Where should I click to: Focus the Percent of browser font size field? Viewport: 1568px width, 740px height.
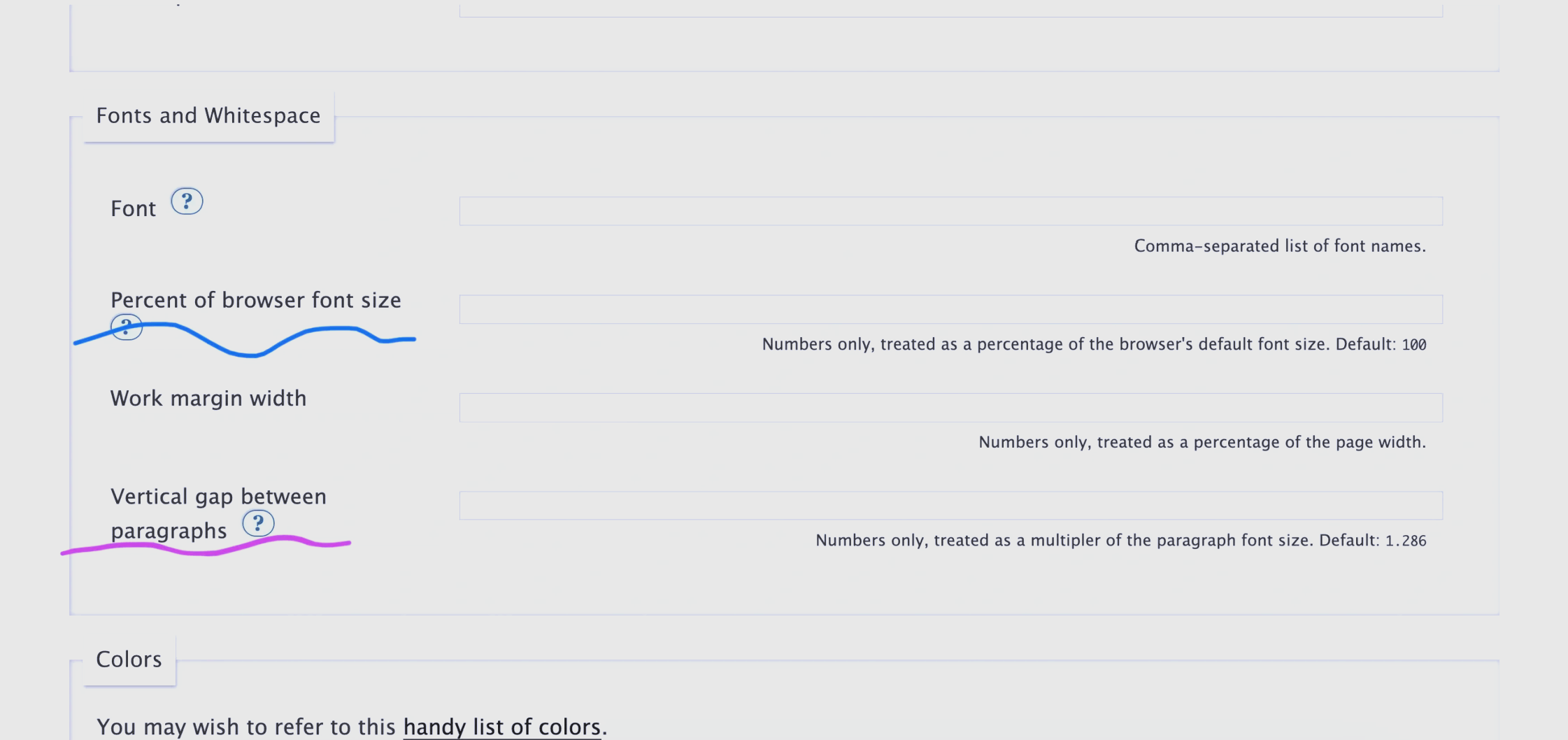coord(950,309)
